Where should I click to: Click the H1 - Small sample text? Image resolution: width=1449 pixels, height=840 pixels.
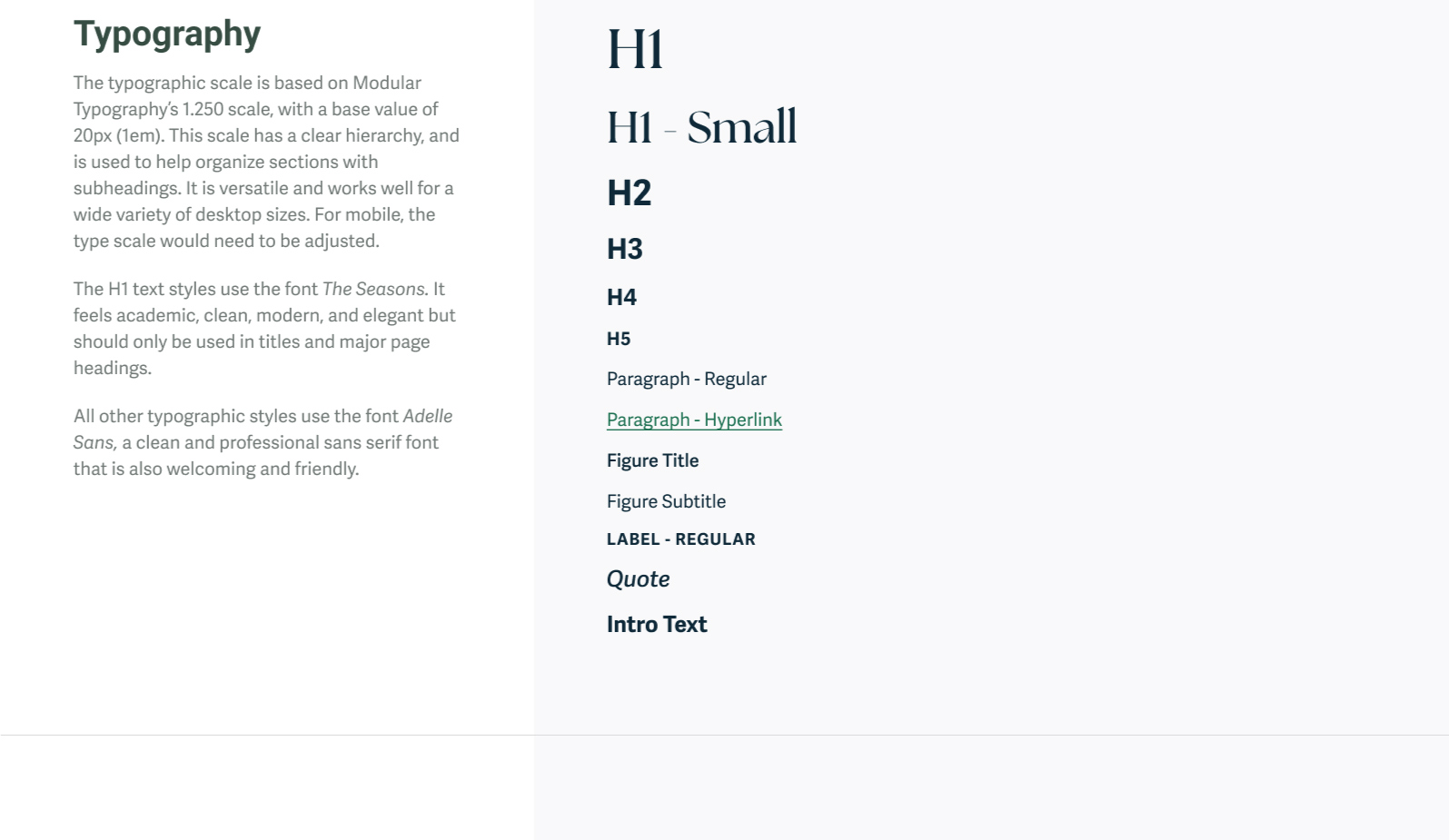tap(701, 127)
